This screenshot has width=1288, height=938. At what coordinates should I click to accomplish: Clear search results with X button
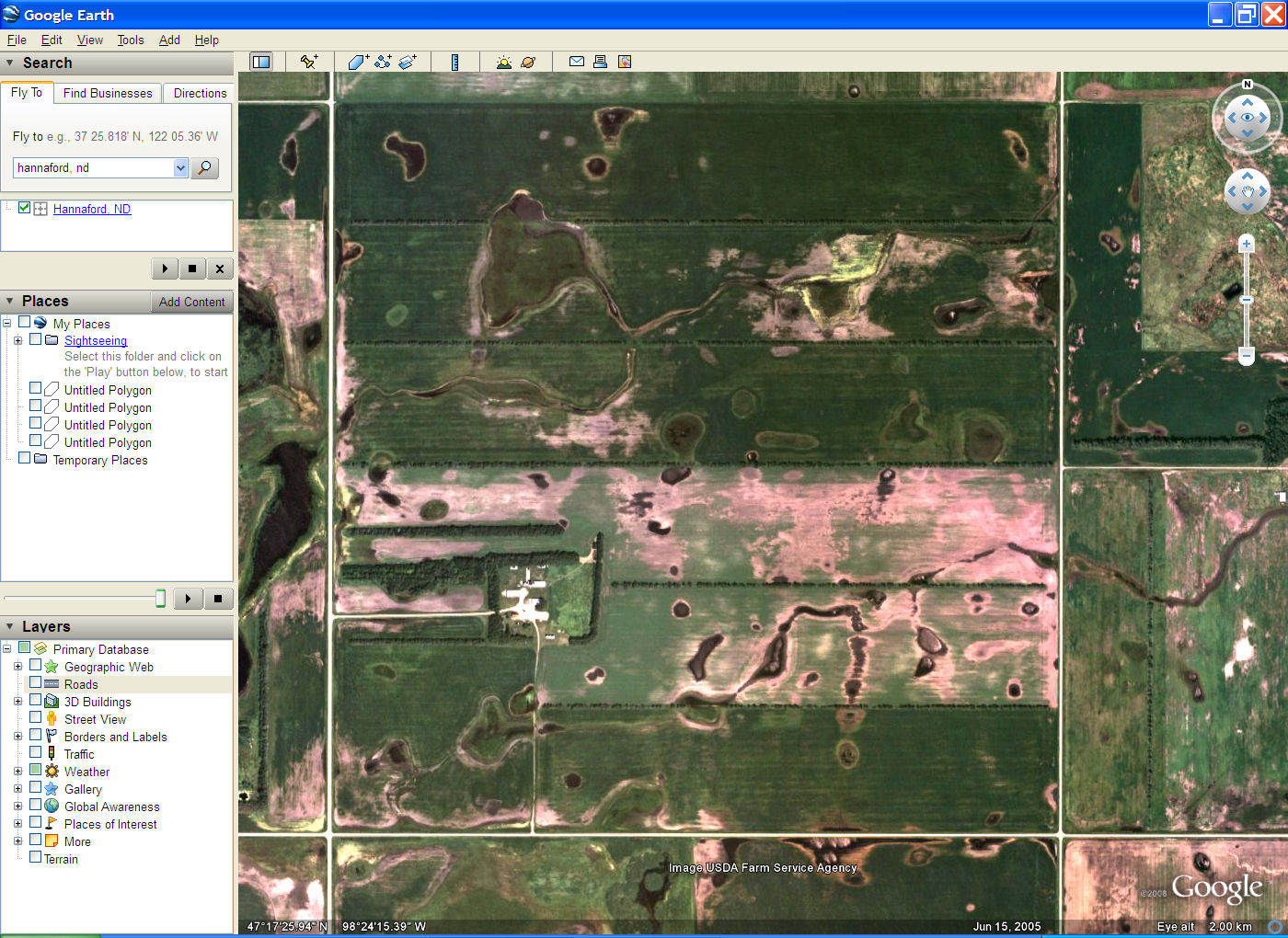(219, 269)
